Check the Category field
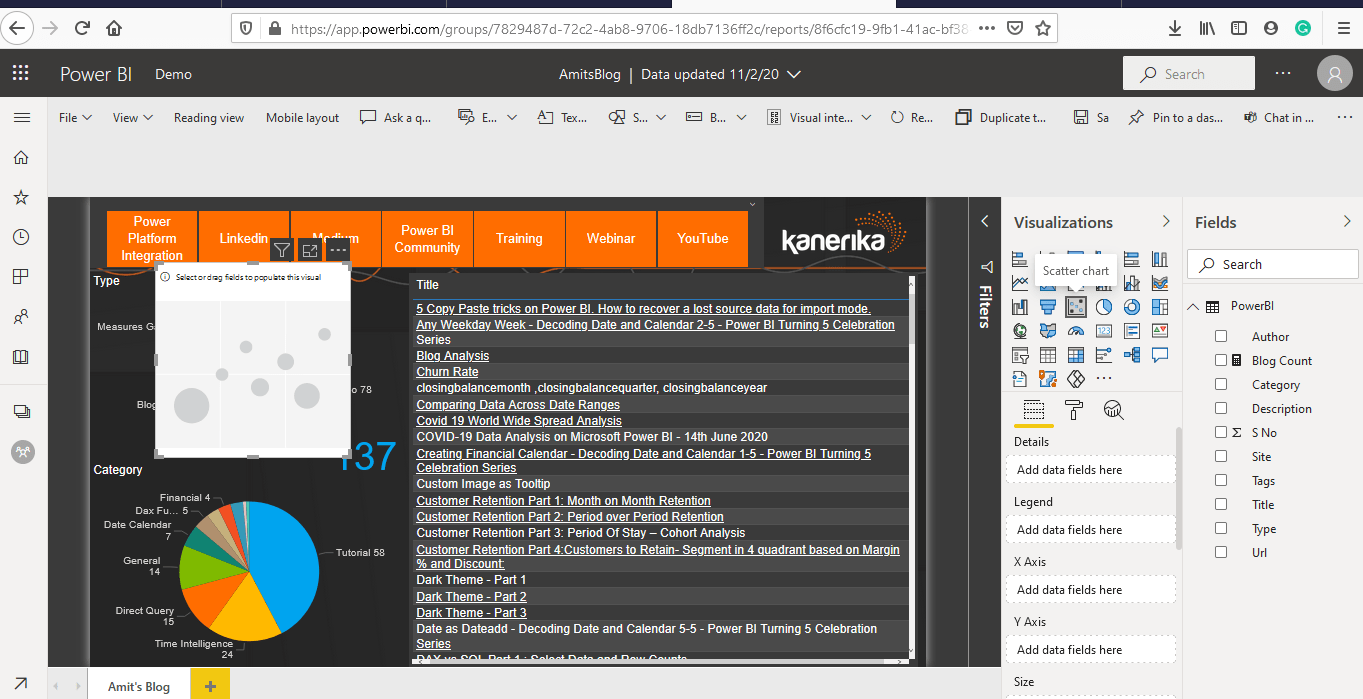This screenshot has height=699, width=1363. (1221, 385)
